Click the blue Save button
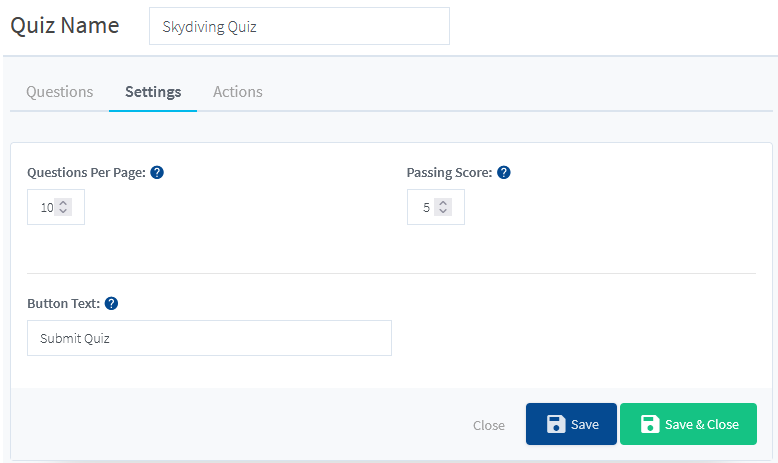Image resolution: width=778 pixels, height=463 pixels. click(x=571, y=424)
